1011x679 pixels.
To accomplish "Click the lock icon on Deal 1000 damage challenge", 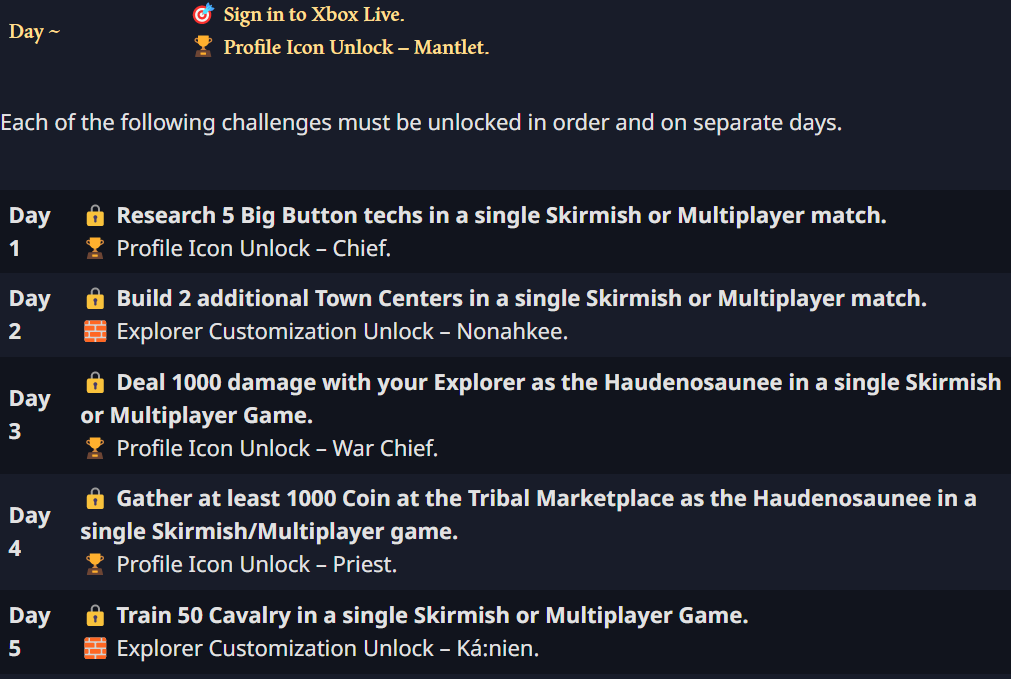I will 95,382.
